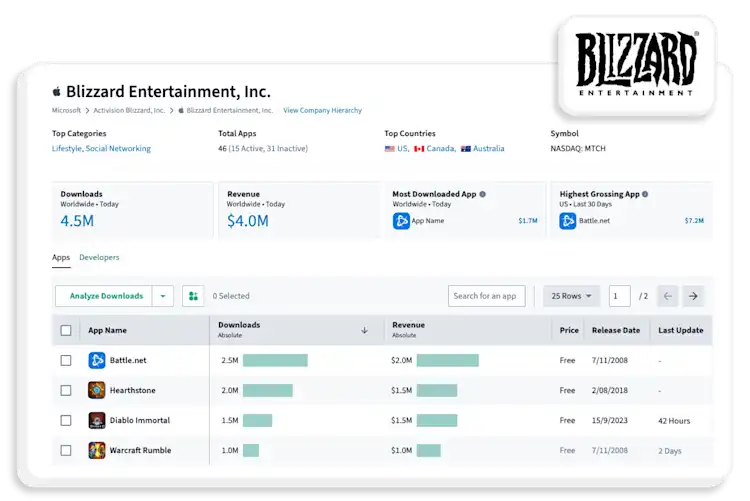
Task: Click the Price column header
Action: coord(569,331)
